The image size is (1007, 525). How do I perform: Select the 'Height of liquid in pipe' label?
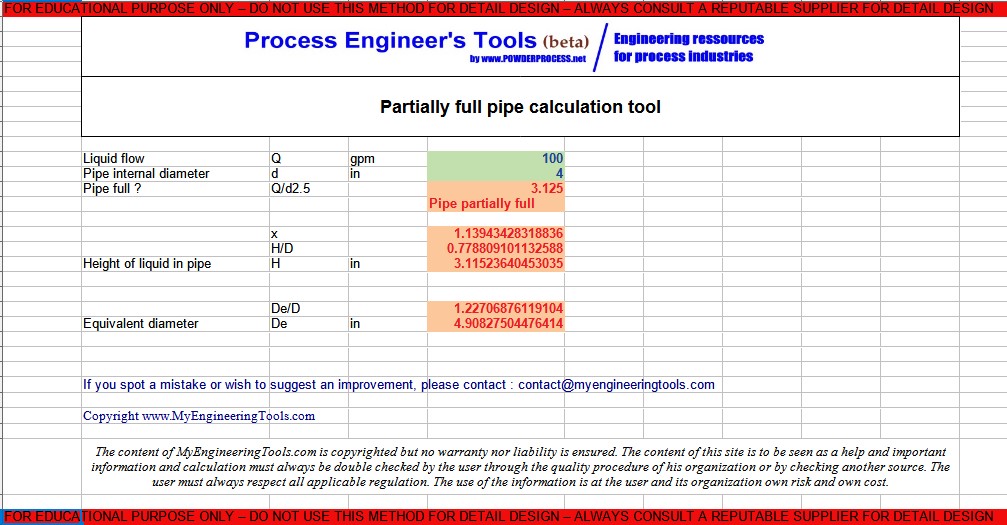pyautogui.click(x=147, y=264)
